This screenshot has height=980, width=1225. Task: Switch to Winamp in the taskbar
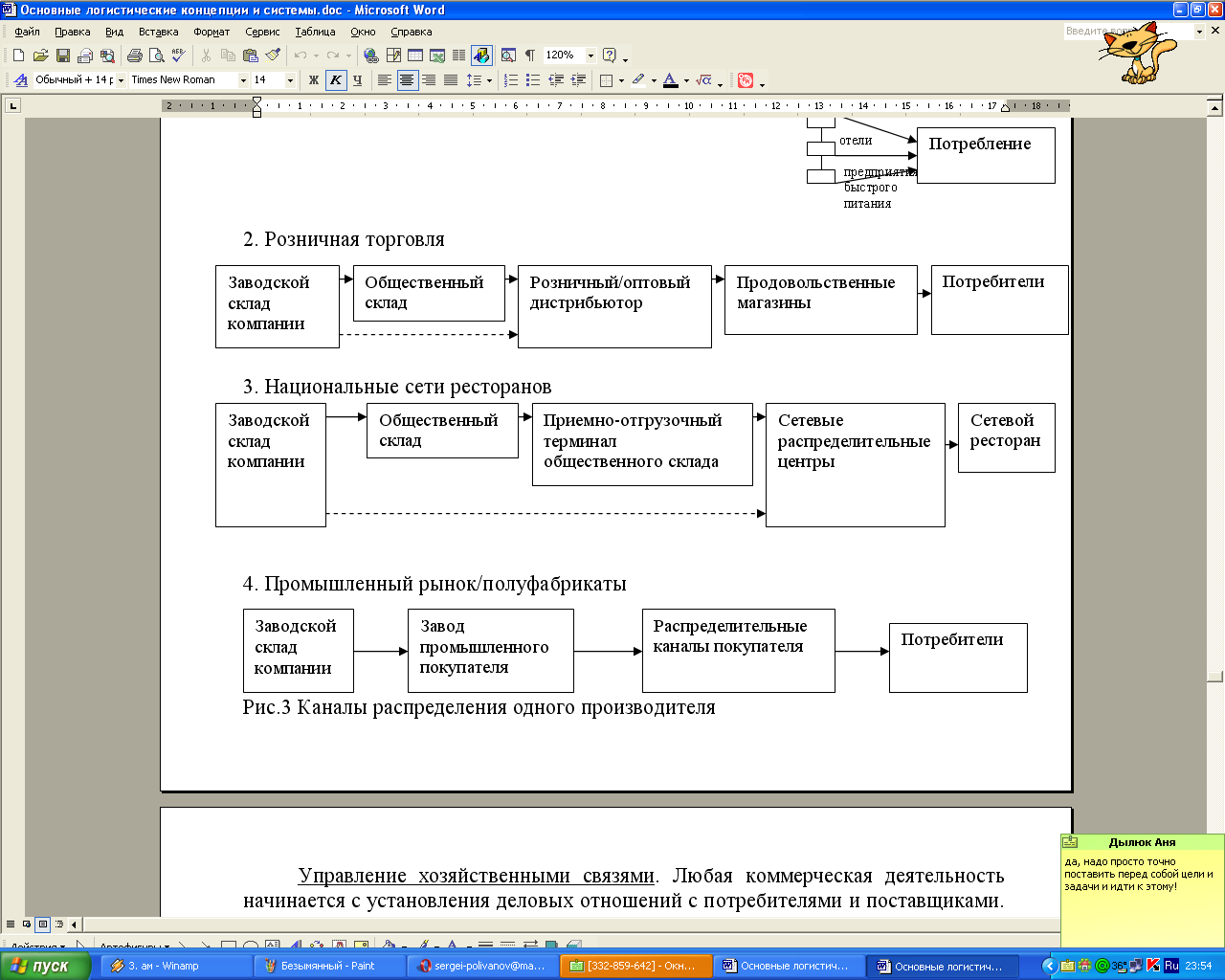[176, 966]
